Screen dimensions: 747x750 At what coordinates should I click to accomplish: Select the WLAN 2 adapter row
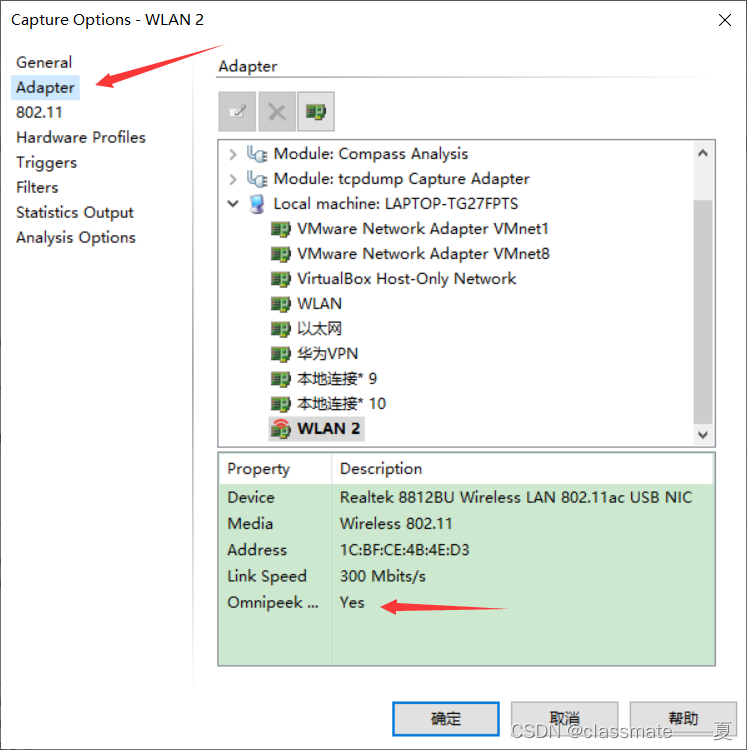click(317, 429)
